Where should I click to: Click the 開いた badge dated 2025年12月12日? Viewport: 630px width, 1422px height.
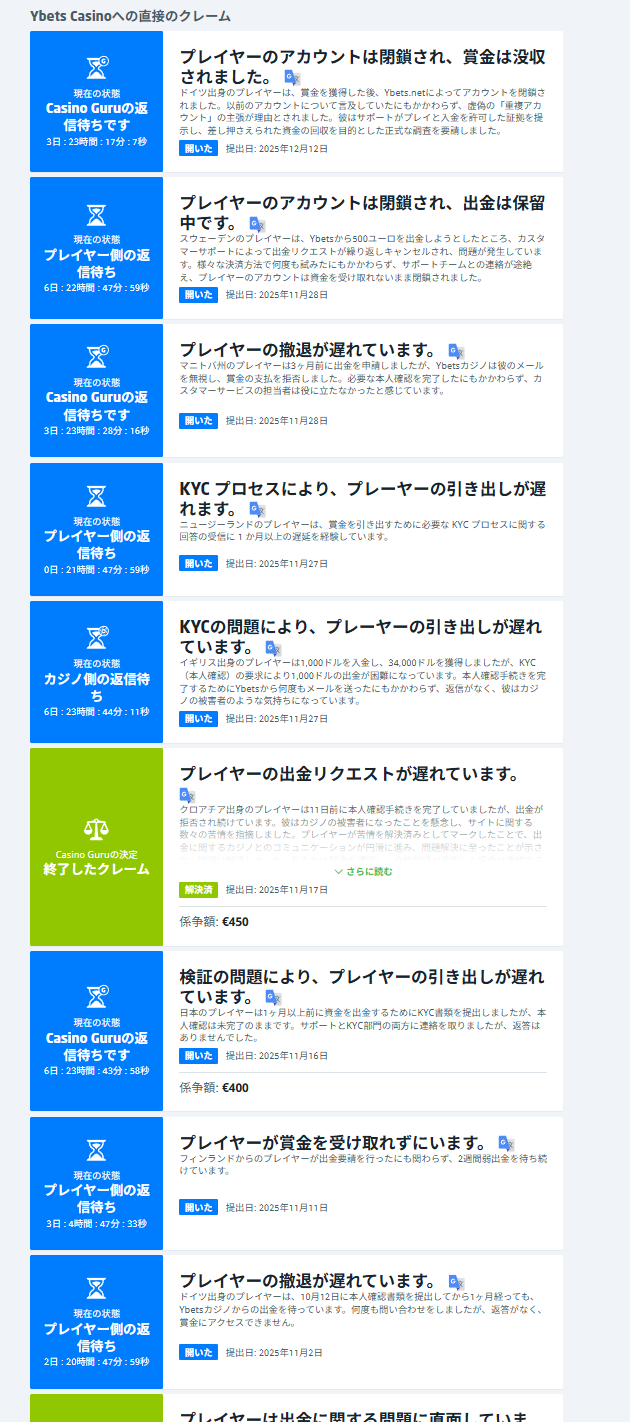click(x=198, y=149)
